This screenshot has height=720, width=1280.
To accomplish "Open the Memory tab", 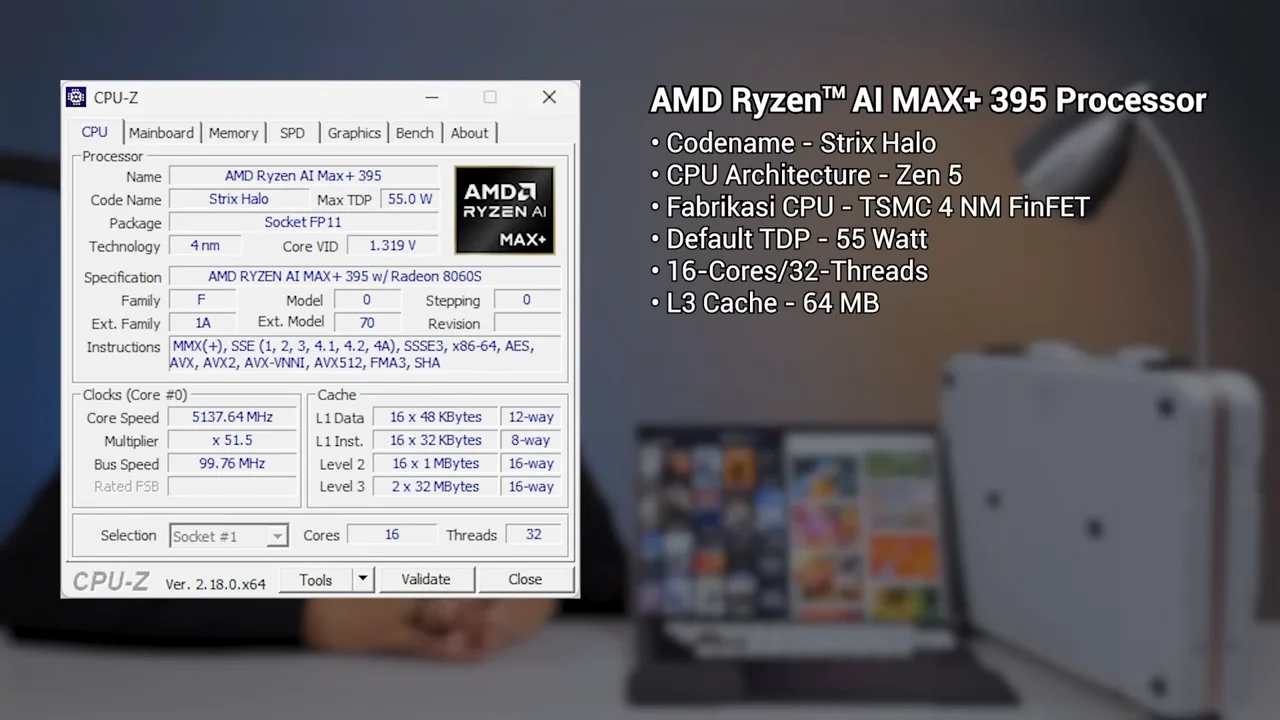I will pos(233,133).
